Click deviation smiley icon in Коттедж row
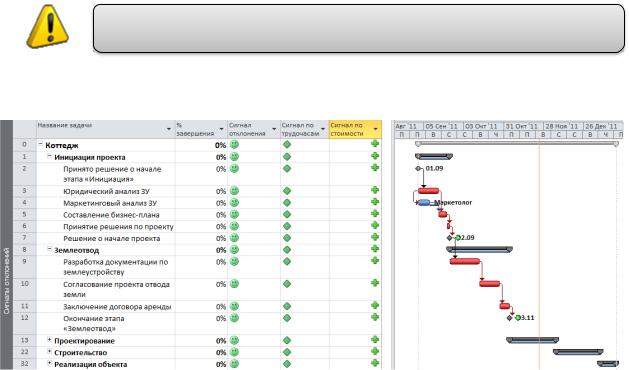 tap(234, 144)
